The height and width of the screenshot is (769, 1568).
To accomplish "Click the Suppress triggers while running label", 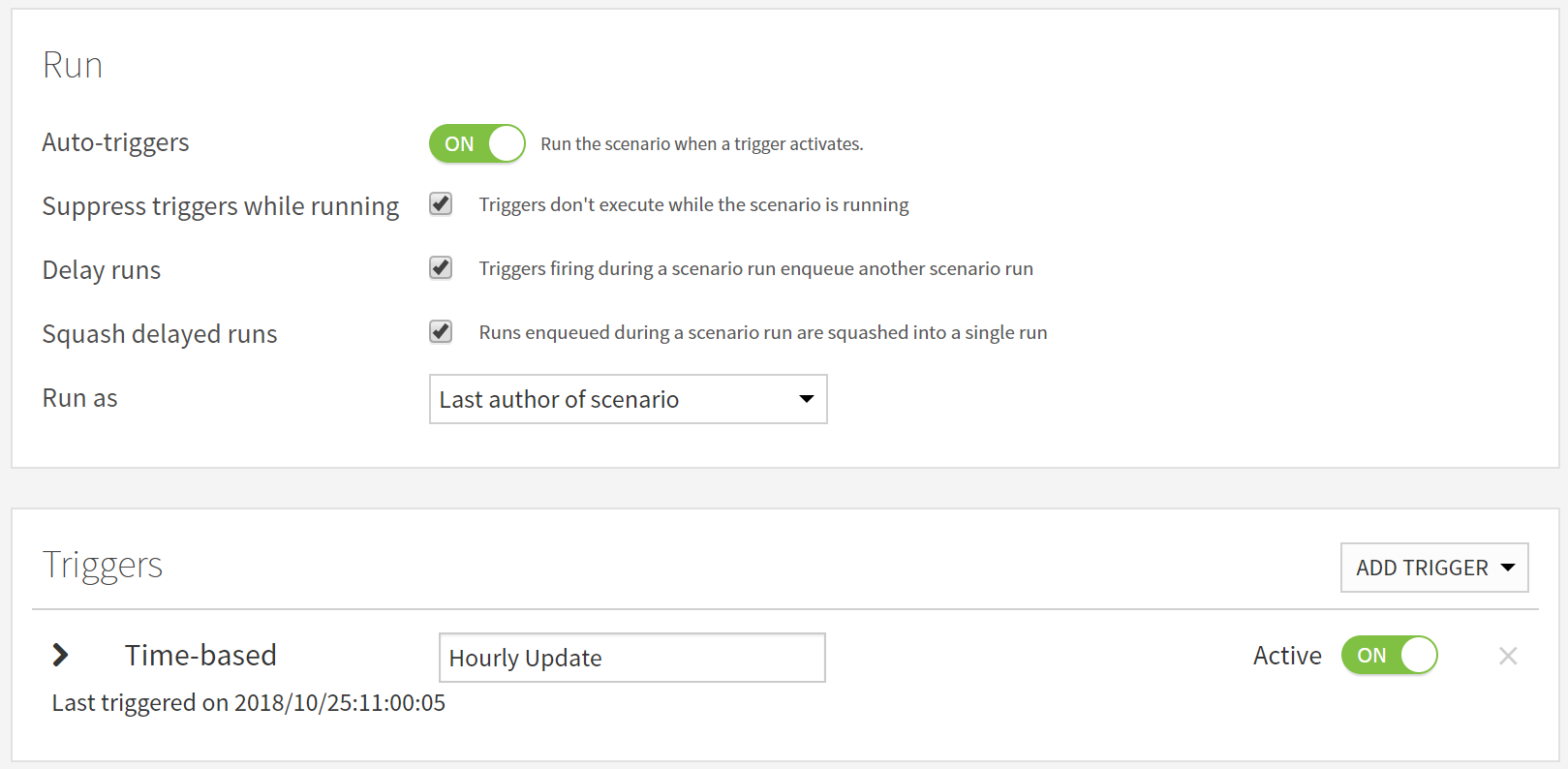I will pos(221,206).
